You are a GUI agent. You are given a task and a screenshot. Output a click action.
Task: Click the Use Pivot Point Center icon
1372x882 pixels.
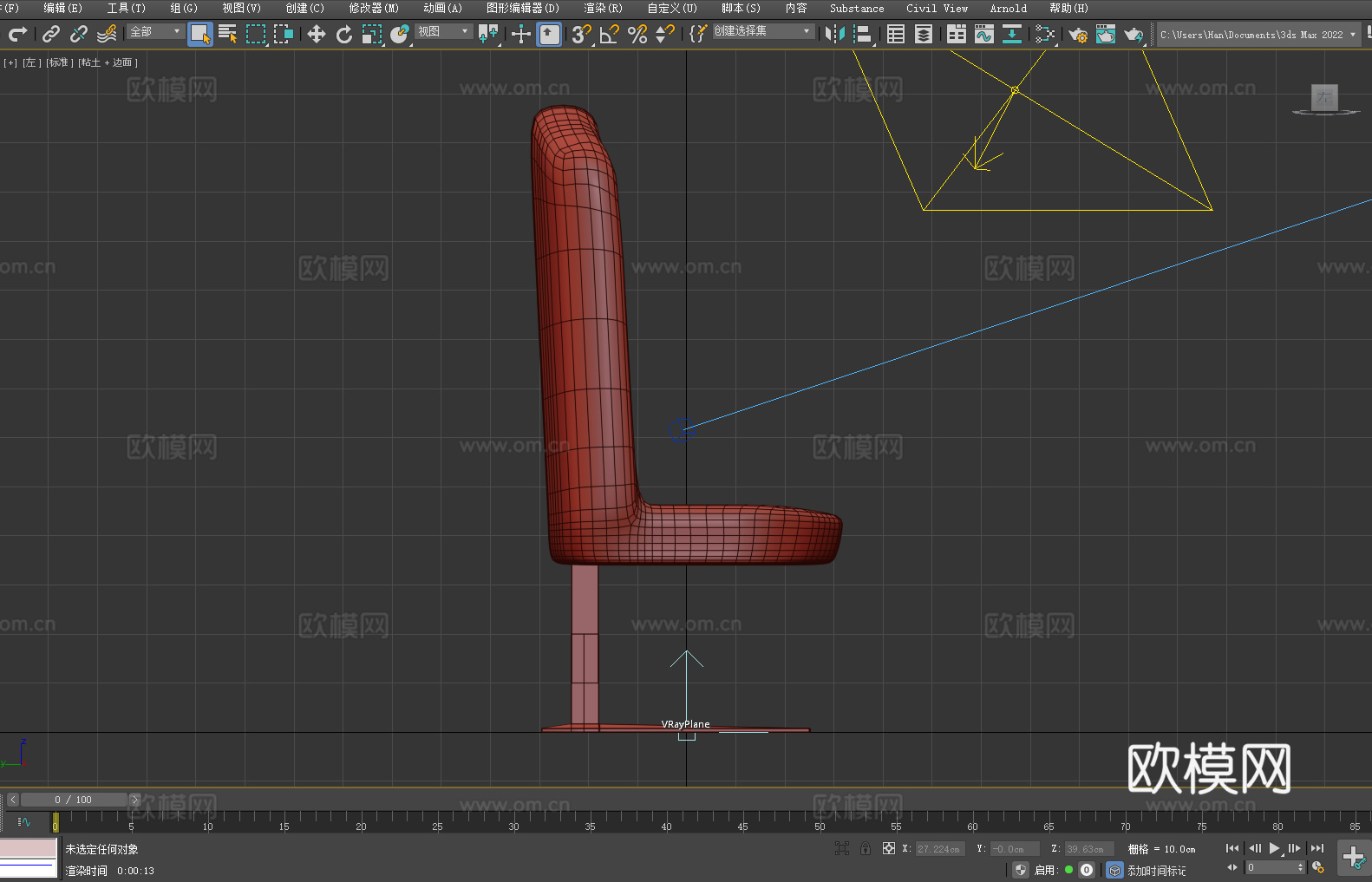click(488, 34)
